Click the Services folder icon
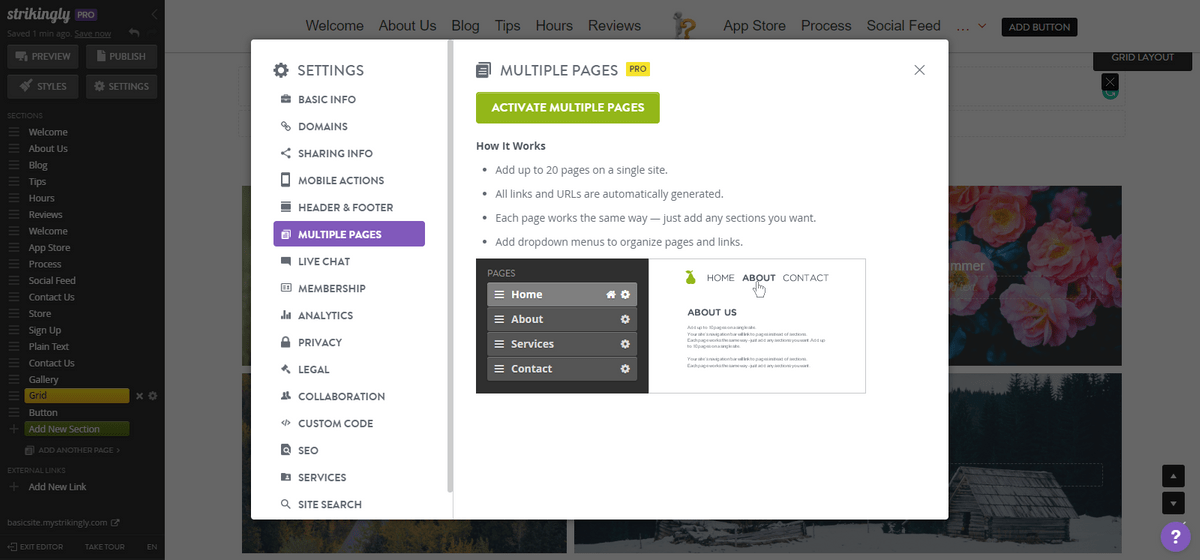Screen dimensions: 1200x560 coord(286,477)
